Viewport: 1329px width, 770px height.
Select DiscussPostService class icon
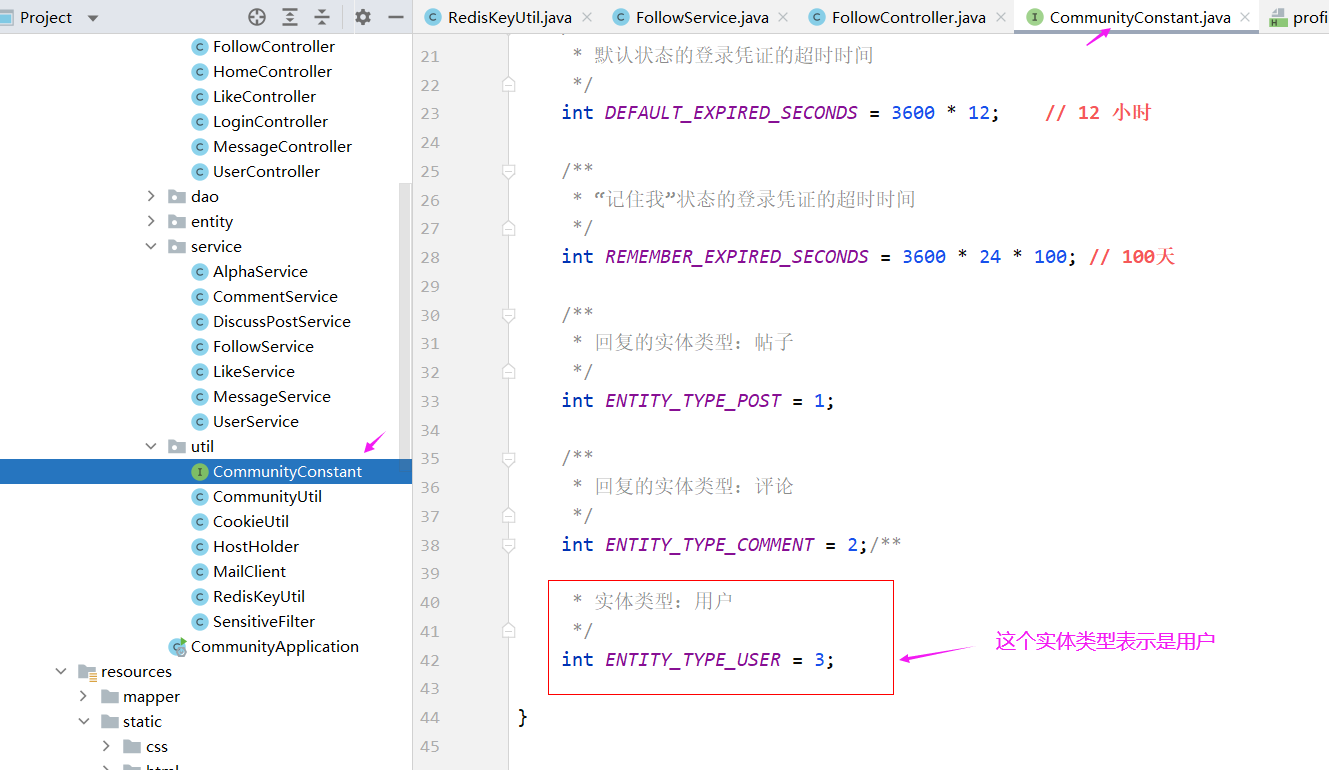click(x=199, y=321)
